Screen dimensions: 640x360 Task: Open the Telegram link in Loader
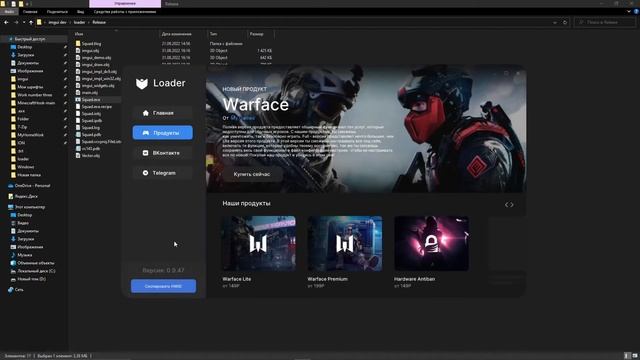(162, 173)
